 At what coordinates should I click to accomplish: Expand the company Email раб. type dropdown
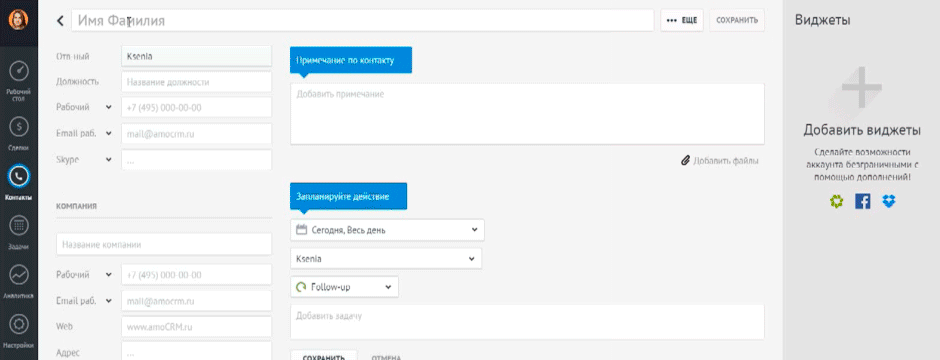pos(109,301)
